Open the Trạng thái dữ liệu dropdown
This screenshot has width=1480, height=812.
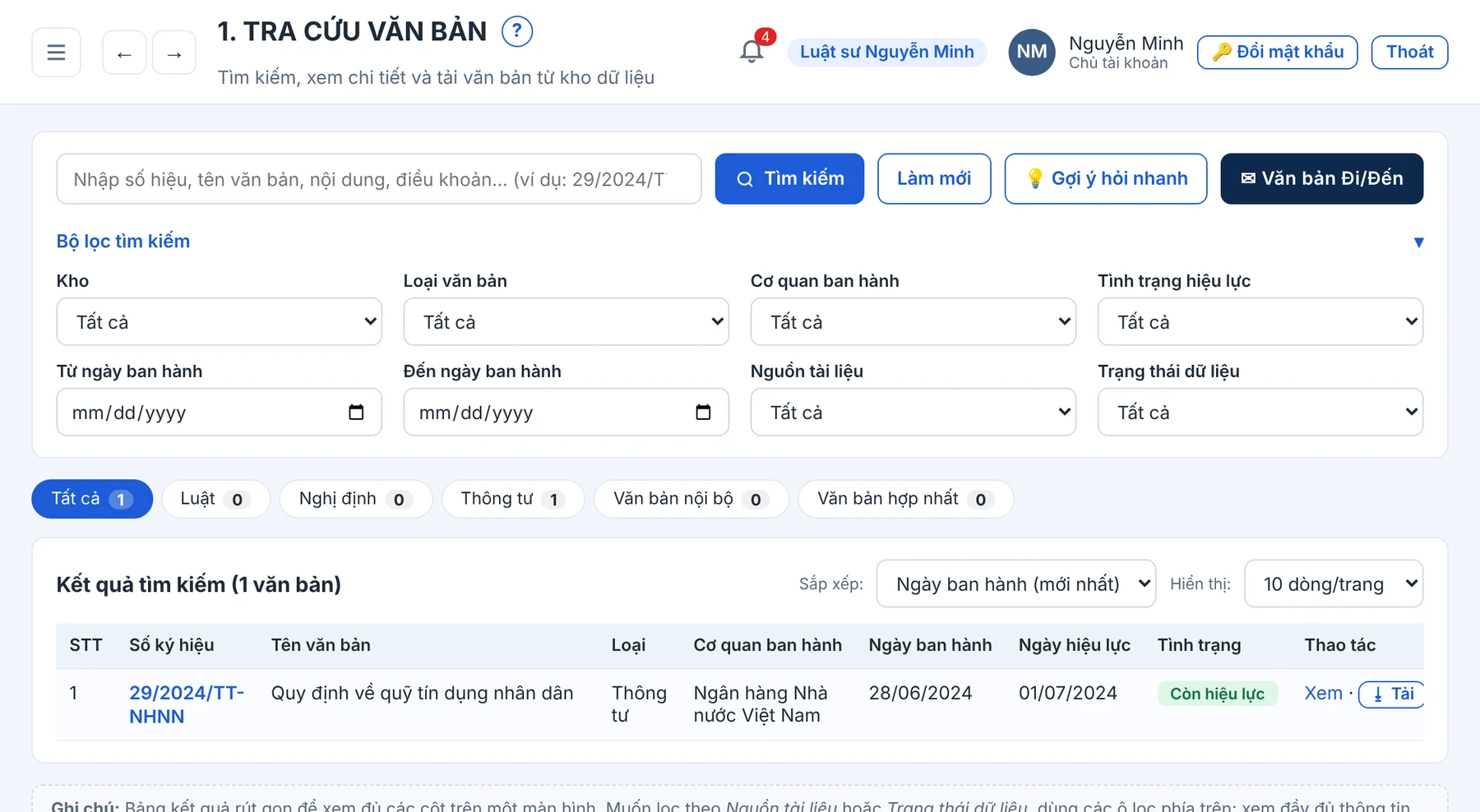(1260, 412)
